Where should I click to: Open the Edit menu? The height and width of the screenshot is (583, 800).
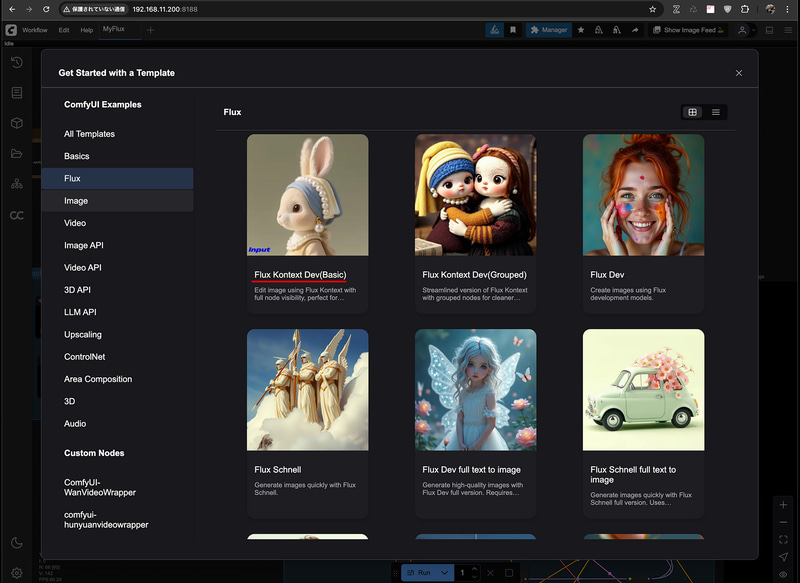click(x=64, y=30)
